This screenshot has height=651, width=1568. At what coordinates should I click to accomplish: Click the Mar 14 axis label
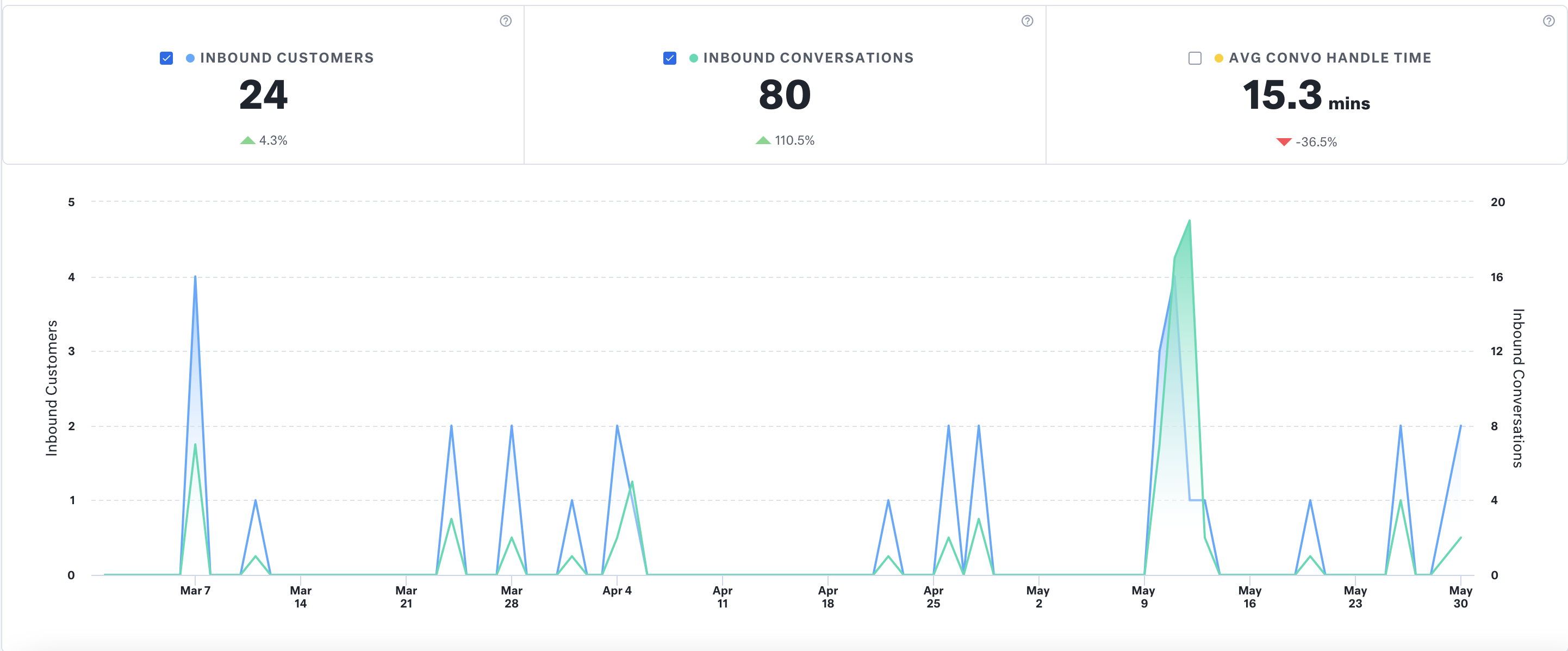tap(300, 597)
